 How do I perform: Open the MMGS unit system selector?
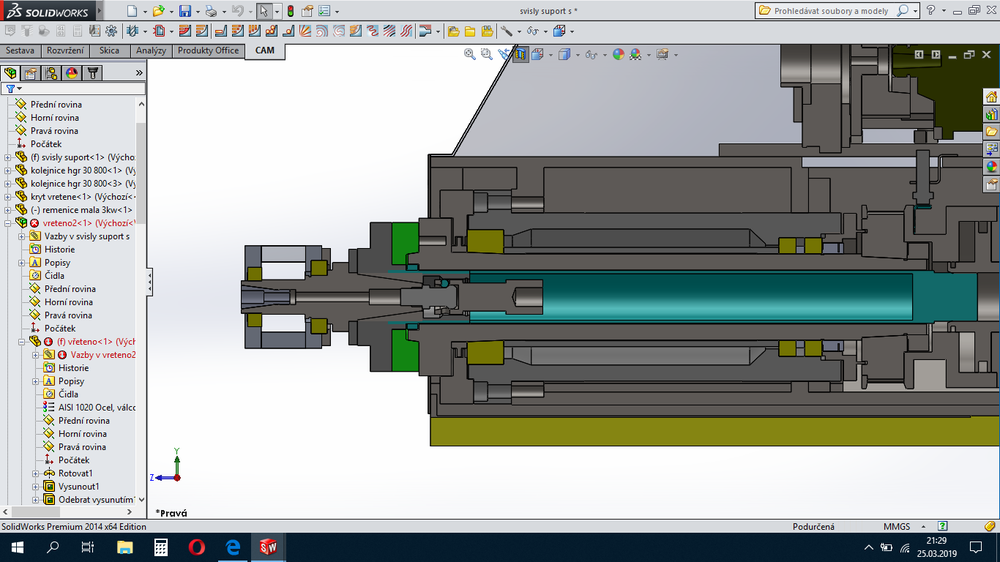[x=896, y=526]
